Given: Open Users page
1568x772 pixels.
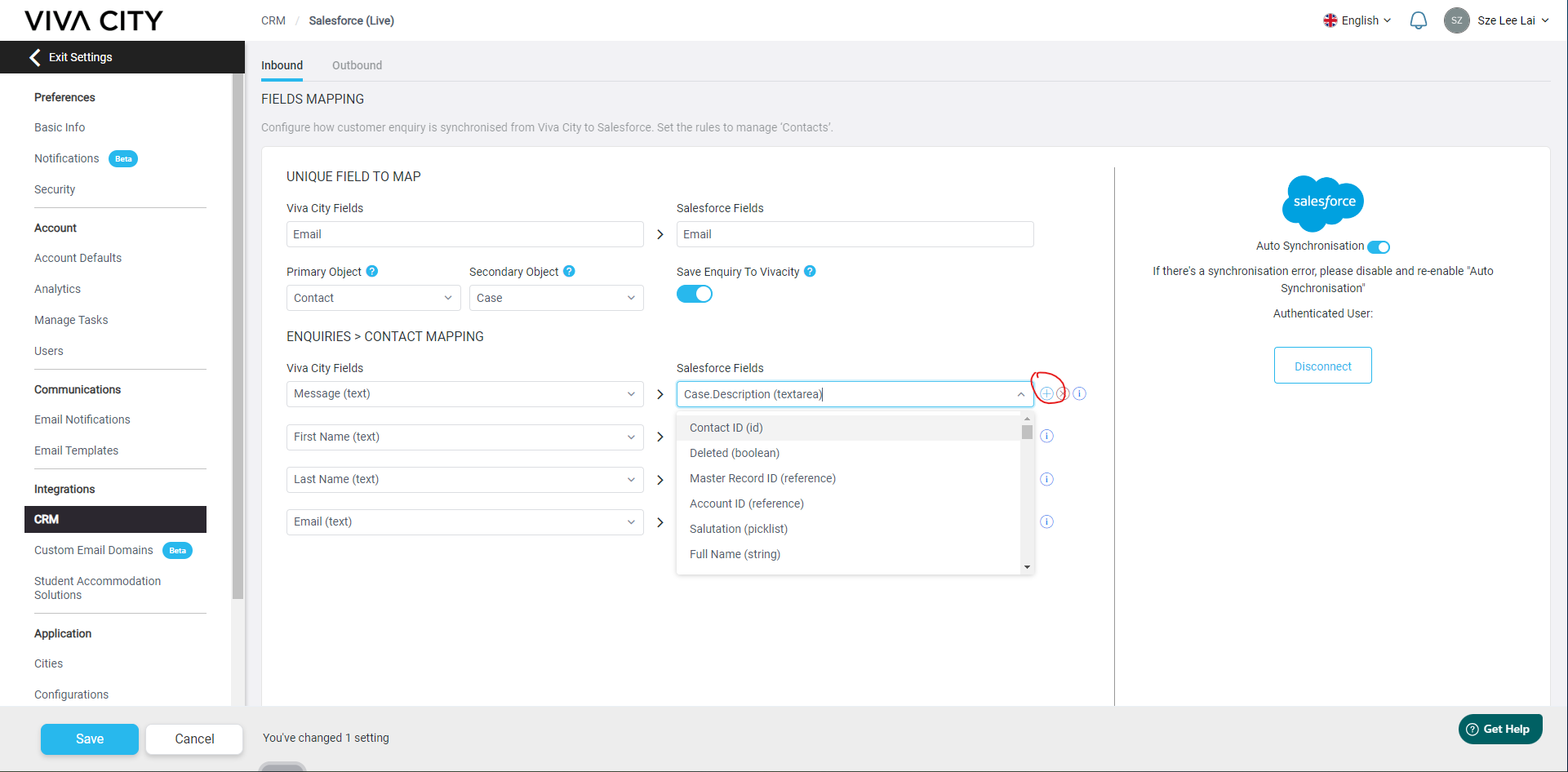Looking at the screenshot, I should click(49, 351).
